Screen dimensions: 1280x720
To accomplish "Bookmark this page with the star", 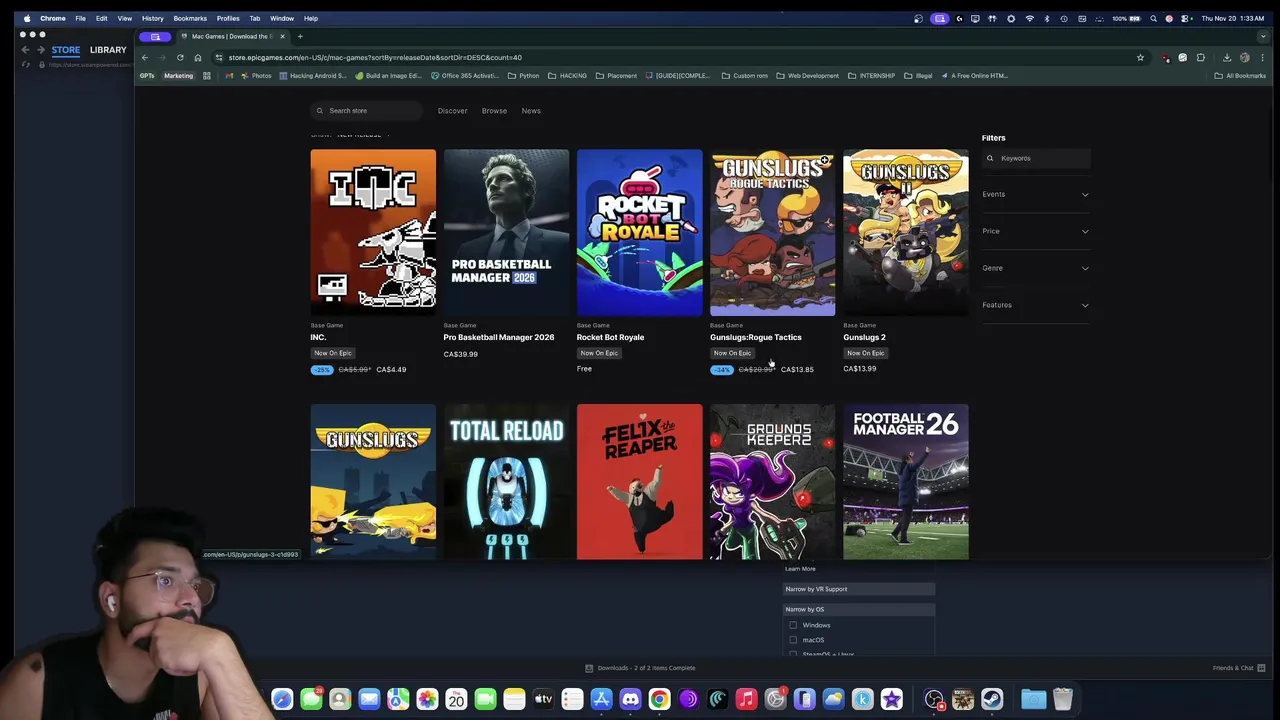I will [x=1140, y=57].
